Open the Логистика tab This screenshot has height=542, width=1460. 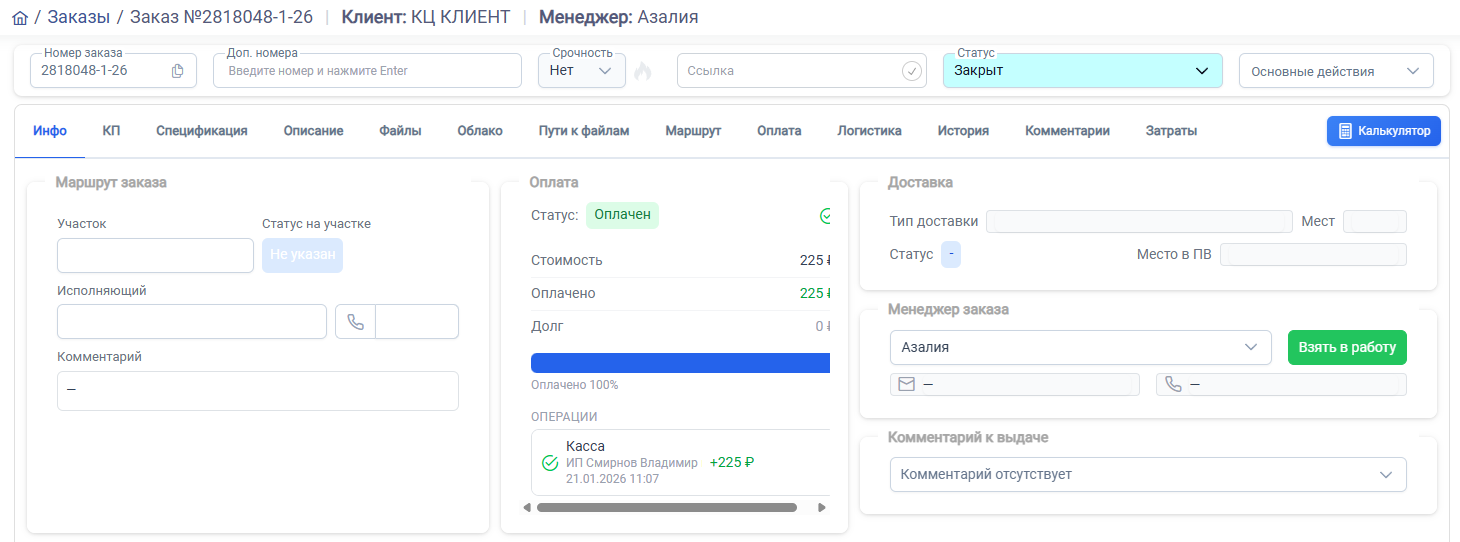pos(869,131)
